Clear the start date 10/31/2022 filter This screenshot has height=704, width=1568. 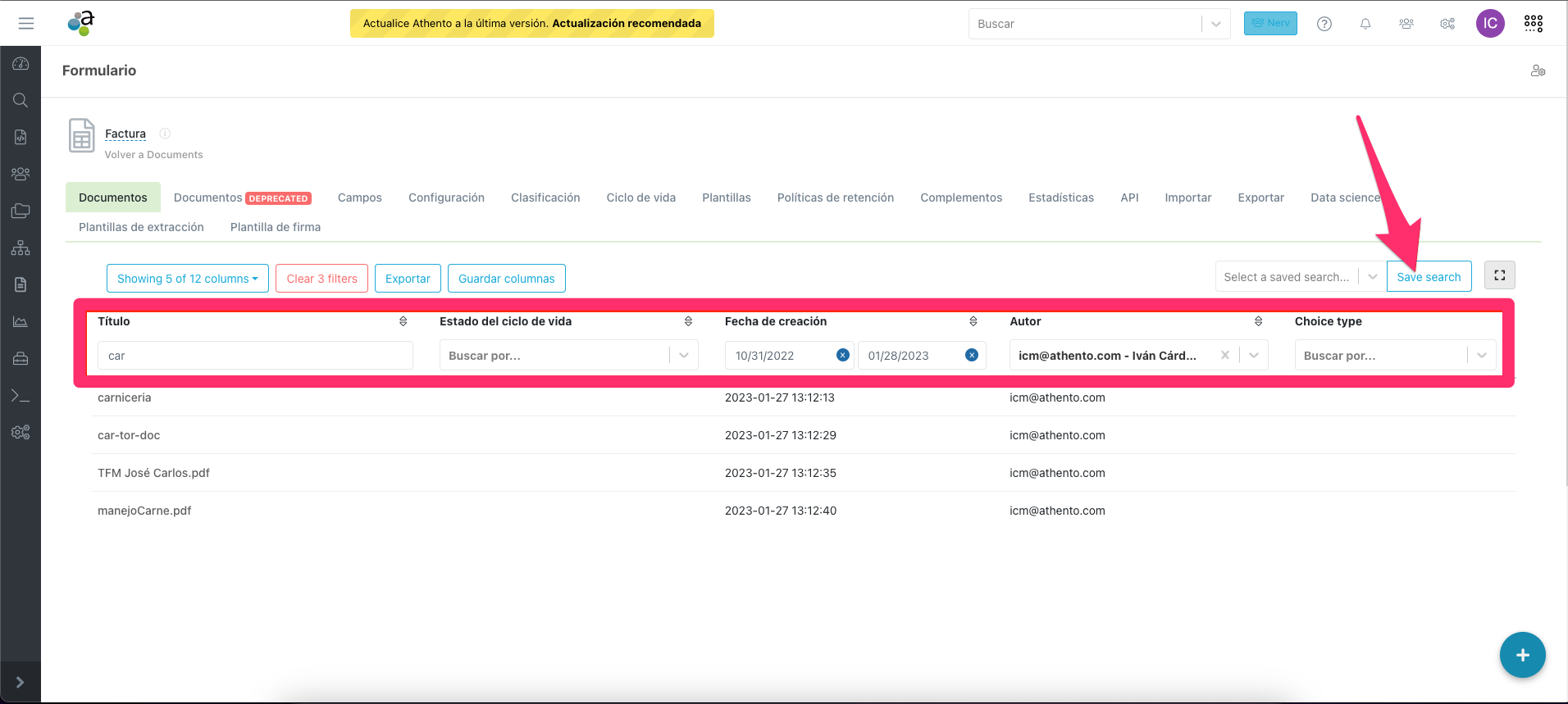click(x=842, y=355)
